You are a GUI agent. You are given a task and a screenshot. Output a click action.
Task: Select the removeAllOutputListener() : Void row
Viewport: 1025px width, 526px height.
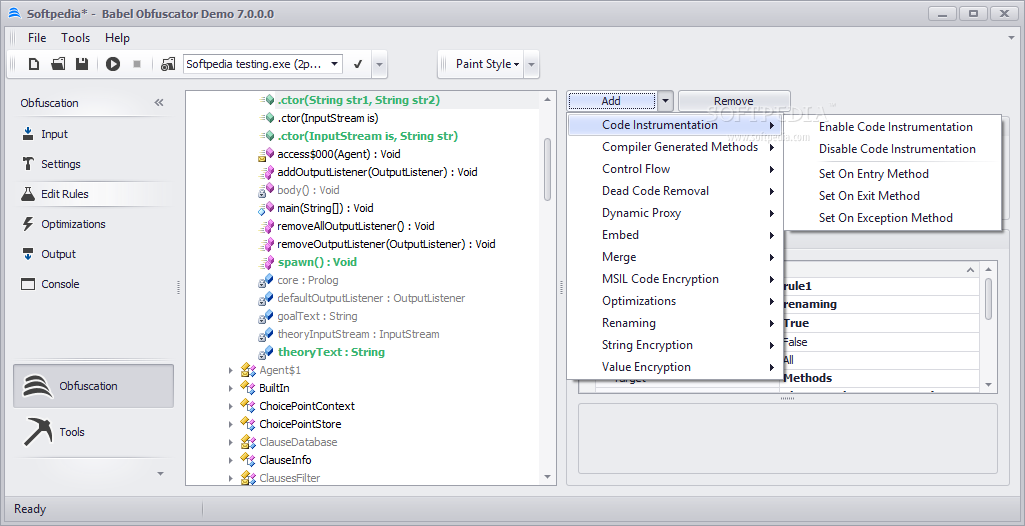tap(356, 226)
